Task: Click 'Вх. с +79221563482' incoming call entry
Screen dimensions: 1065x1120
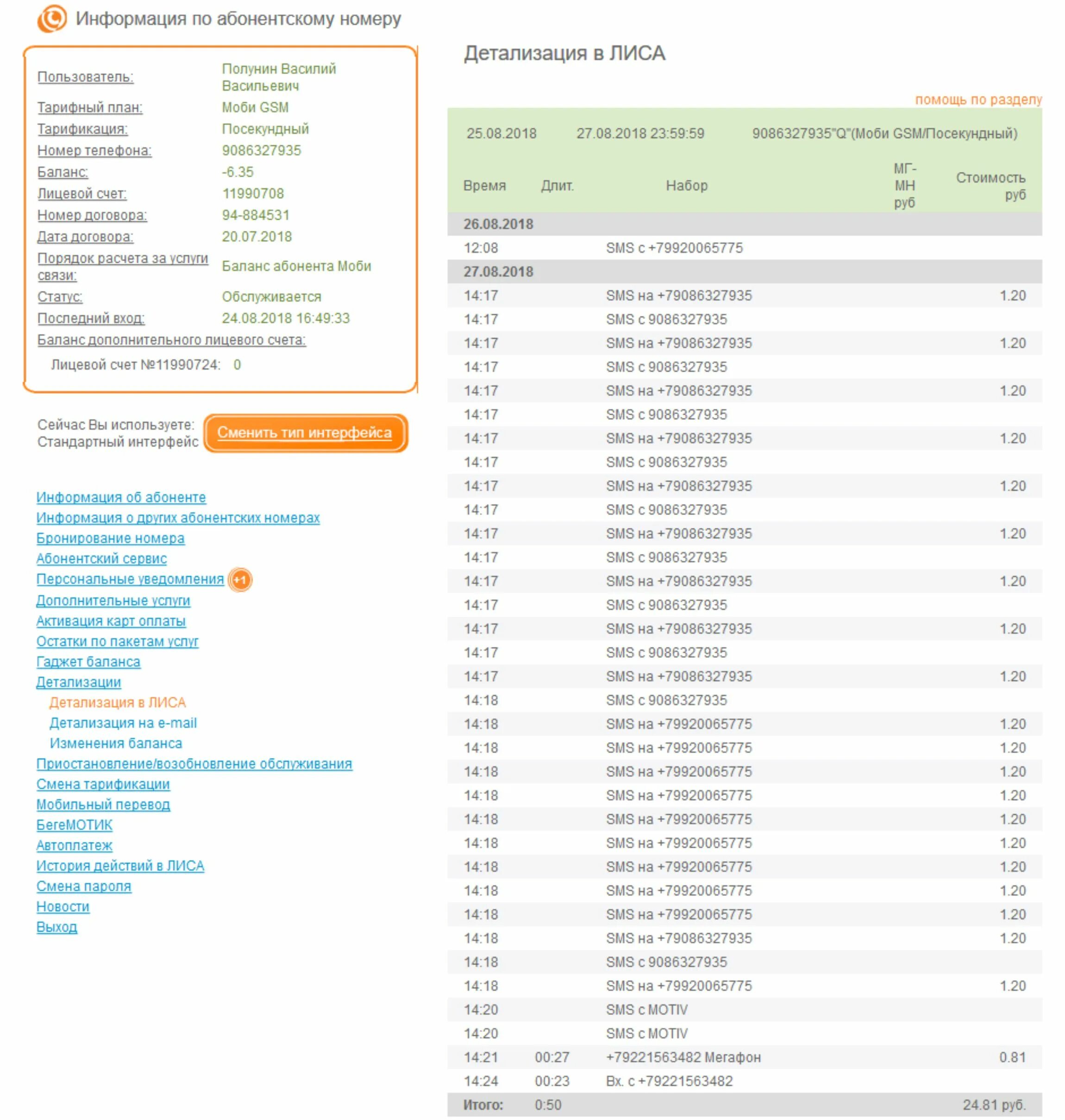Action: coord(669,1082)
